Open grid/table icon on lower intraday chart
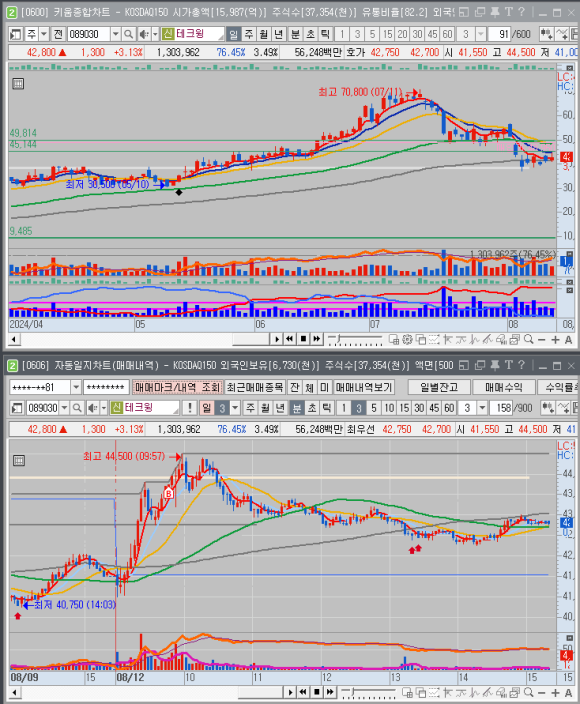Screen dimensions: 580x704 tap(19, 461)
